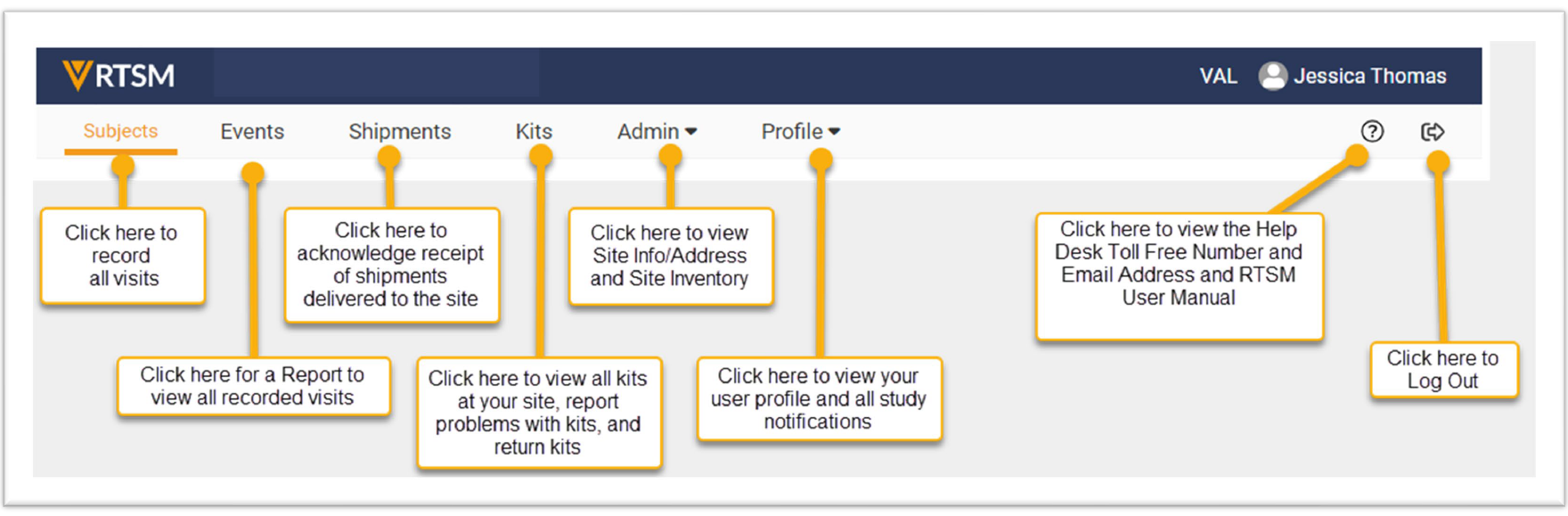
Task: Click the 'view all kits at your site' callout
Action: [x=538, y=412]
